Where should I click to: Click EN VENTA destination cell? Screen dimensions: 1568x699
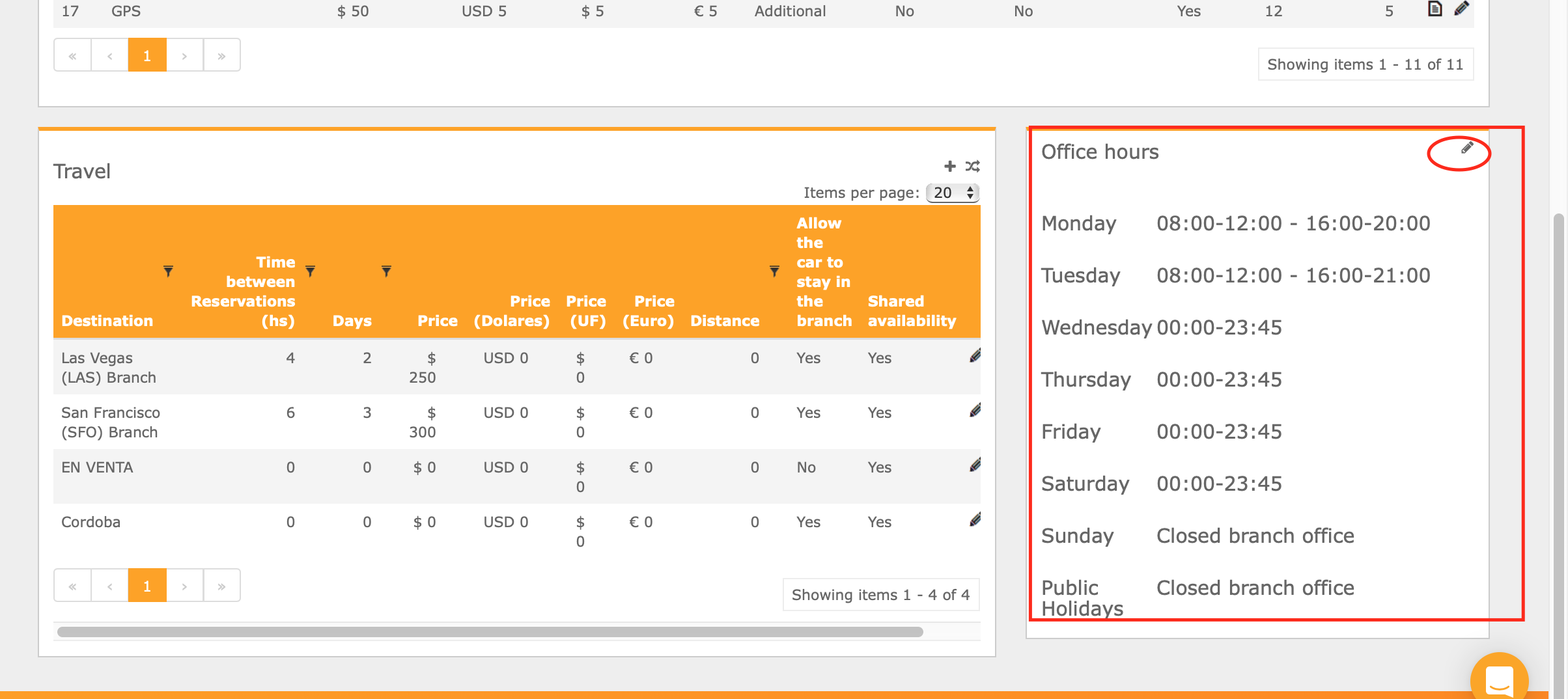point(97,467)
